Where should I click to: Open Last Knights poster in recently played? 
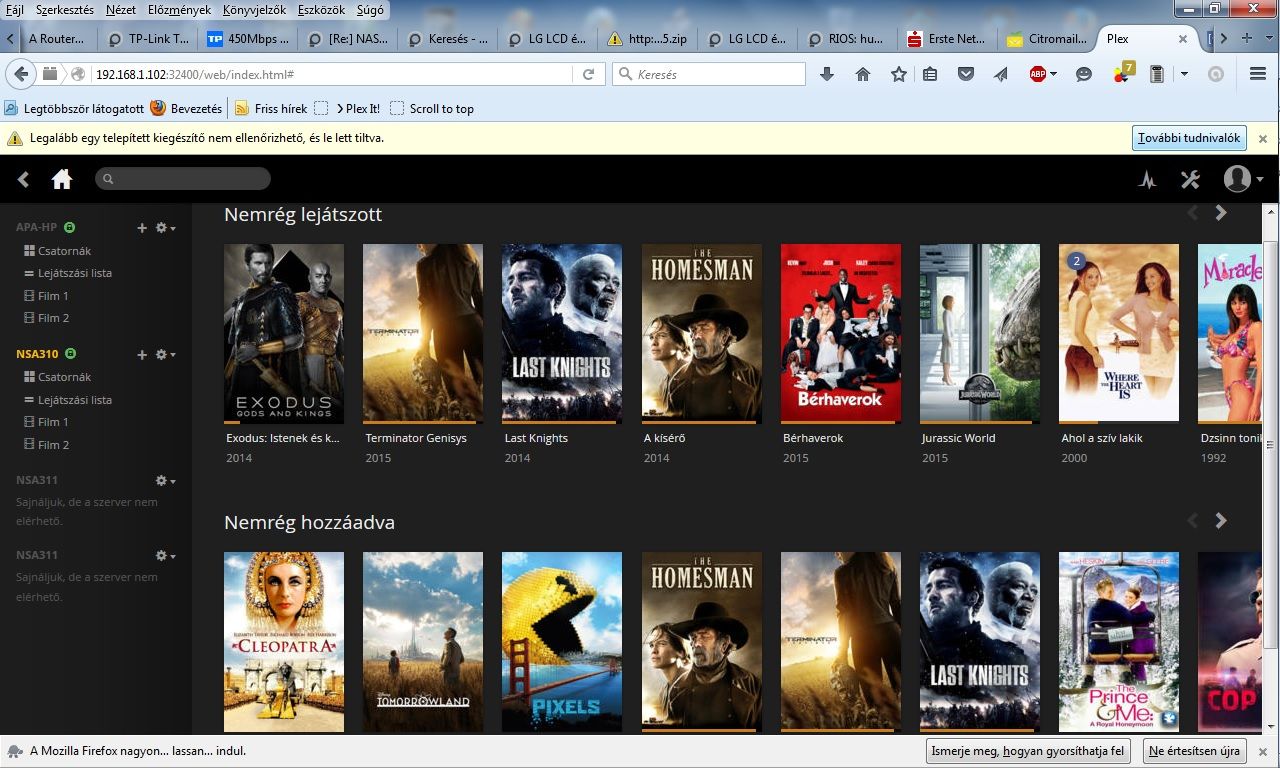[562, 333]
